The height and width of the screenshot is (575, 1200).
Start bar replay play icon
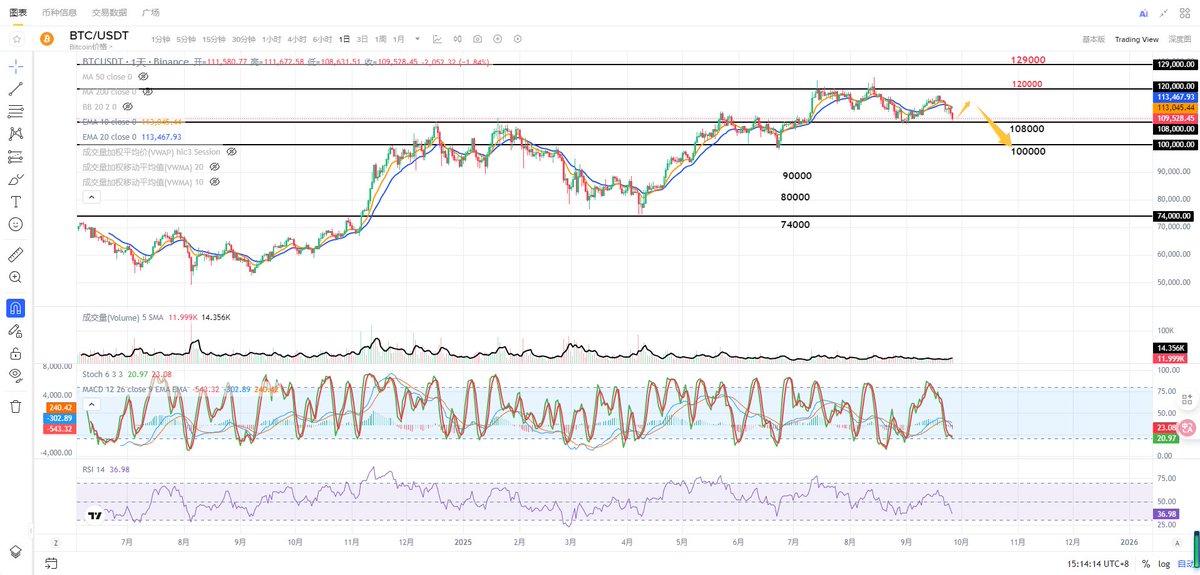(517, 39)
